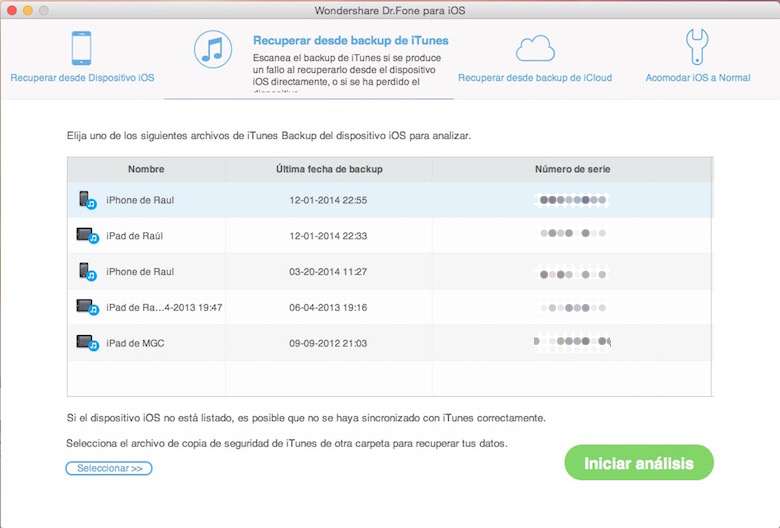Viewport: 780px width, 528px height.
Task: Click the iPad icon in the iPad de Raúl row
Action: pyautogui.click(x=88, y=236)
